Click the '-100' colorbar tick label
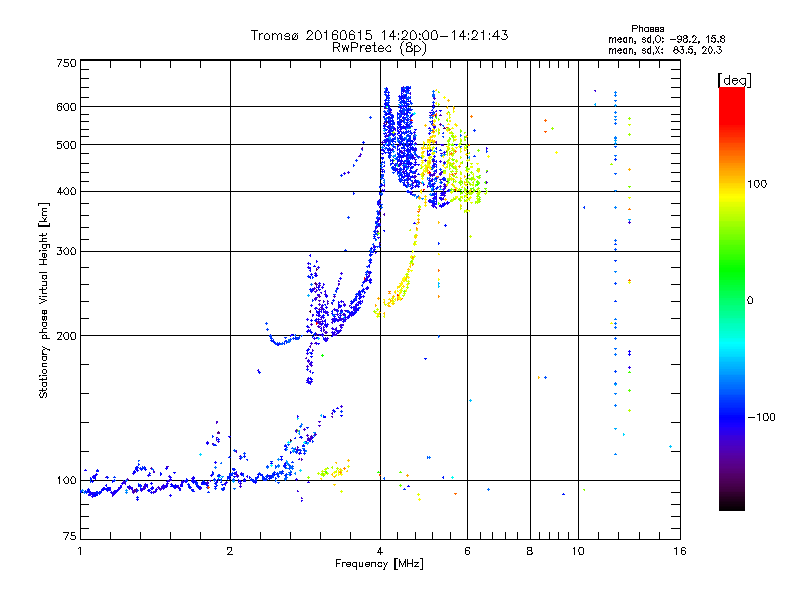 pos(761,417)
